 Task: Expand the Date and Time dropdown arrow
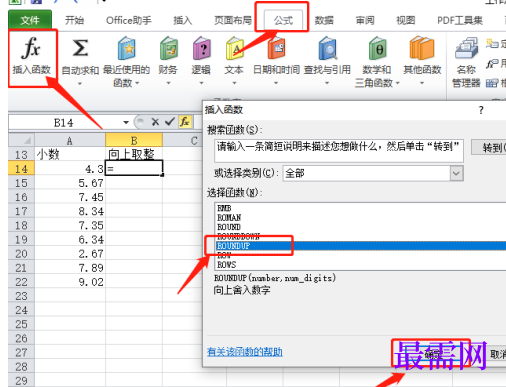point(276,83)
